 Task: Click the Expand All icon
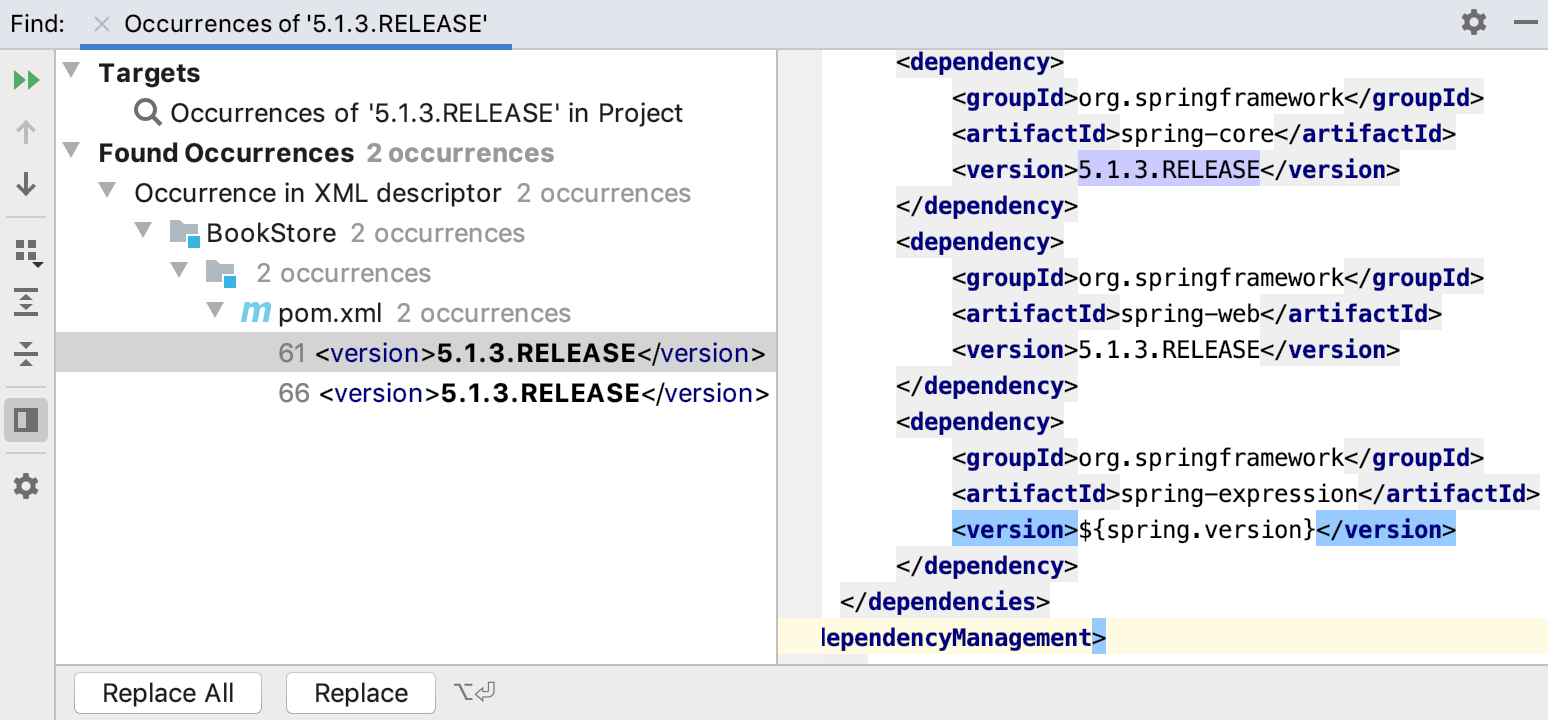click(x=27, y=303)
